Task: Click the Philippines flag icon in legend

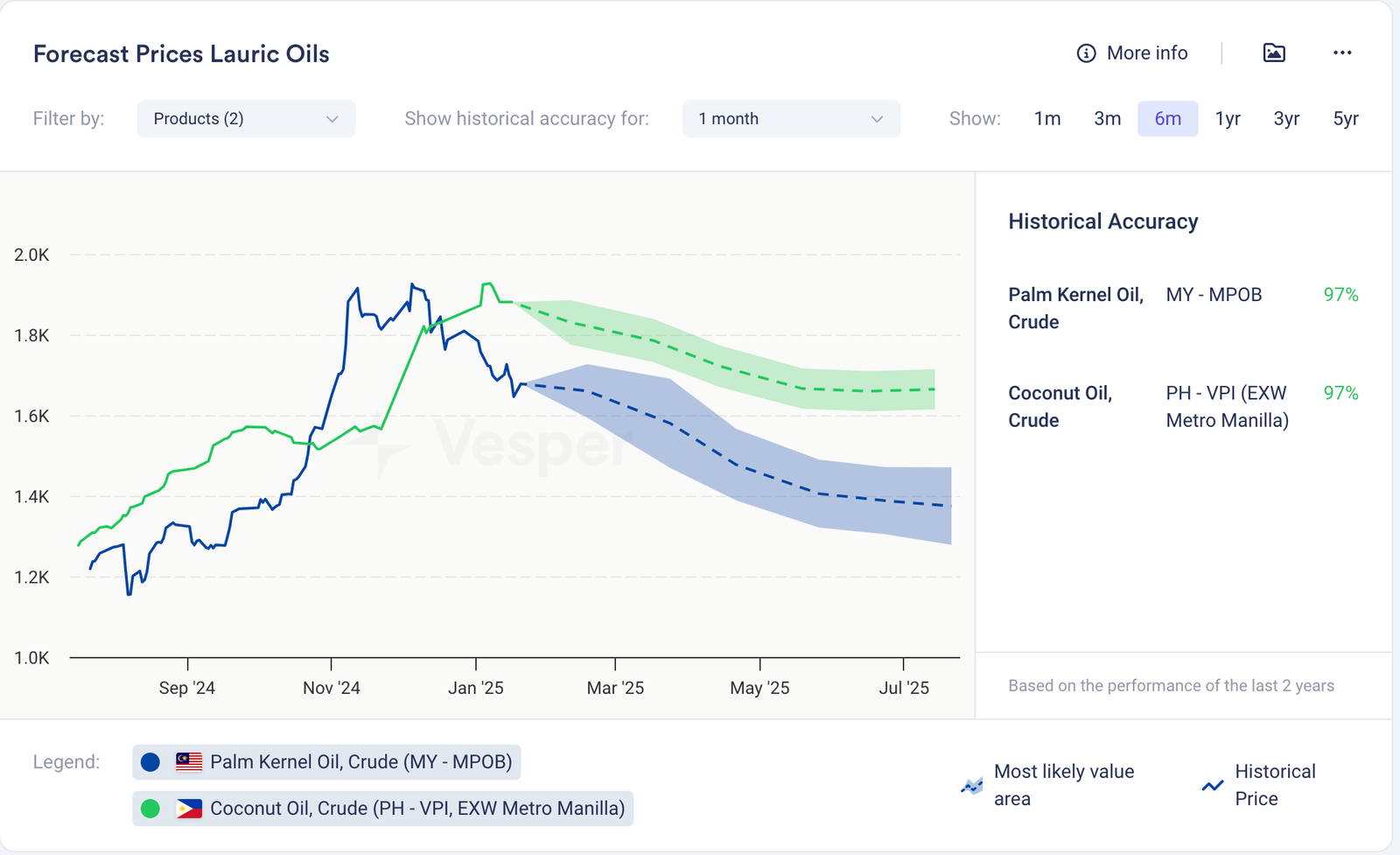Action: (x=189, y=808)
